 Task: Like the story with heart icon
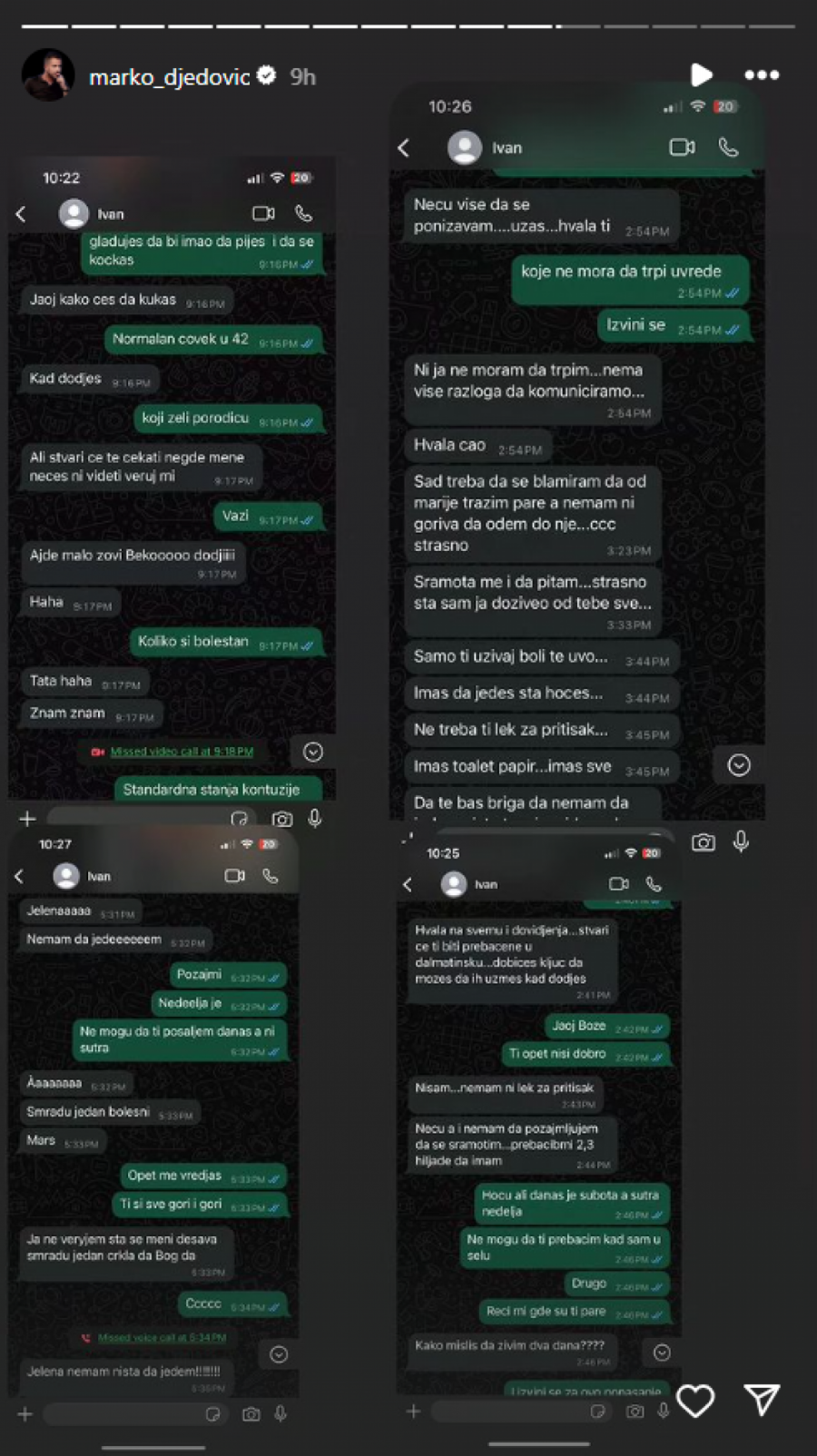[696, 1401]
